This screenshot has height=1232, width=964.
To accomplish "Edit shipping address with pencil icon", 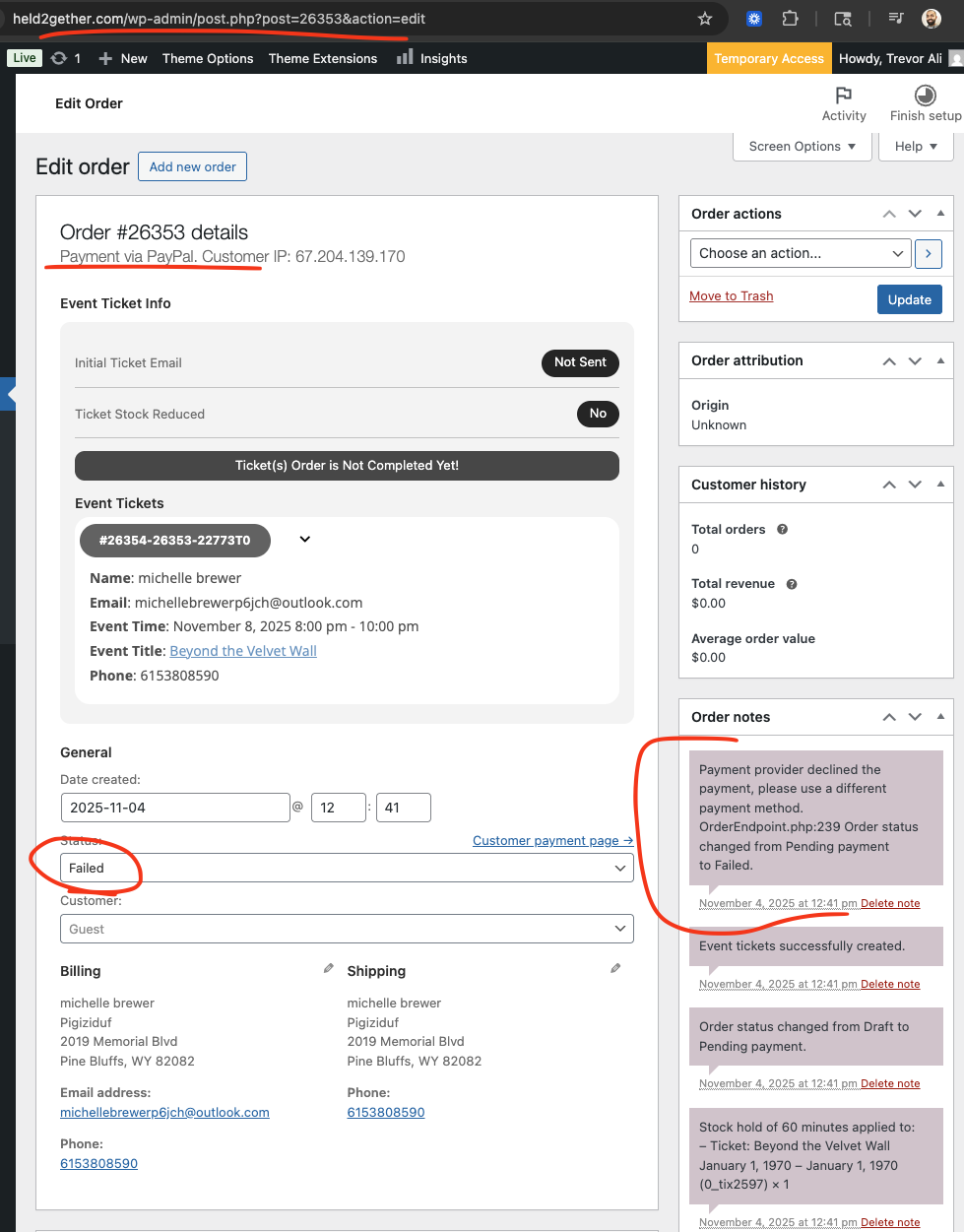I will 615,969.
